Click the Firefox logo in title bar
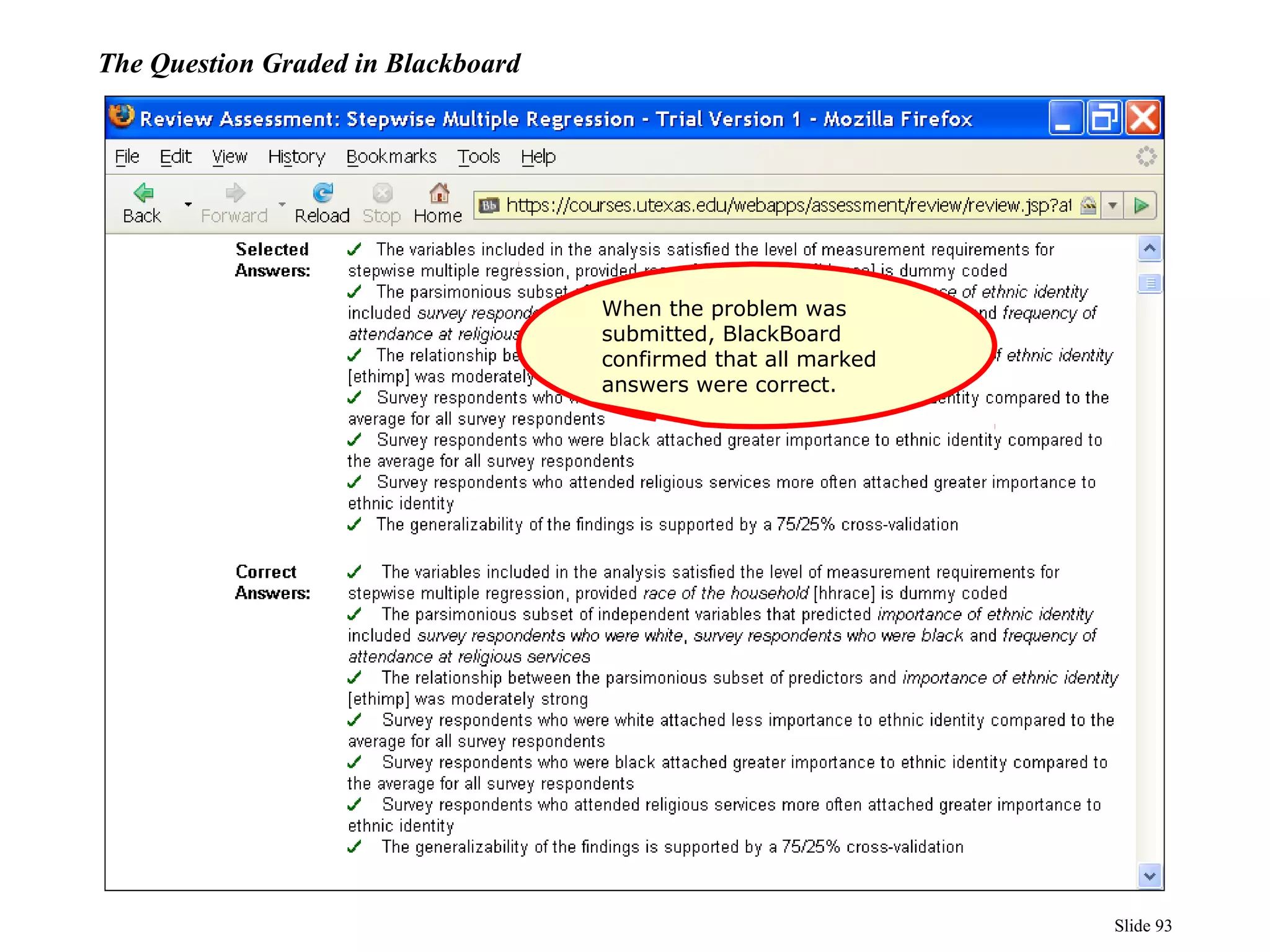1270x952 pixels. 122,116
